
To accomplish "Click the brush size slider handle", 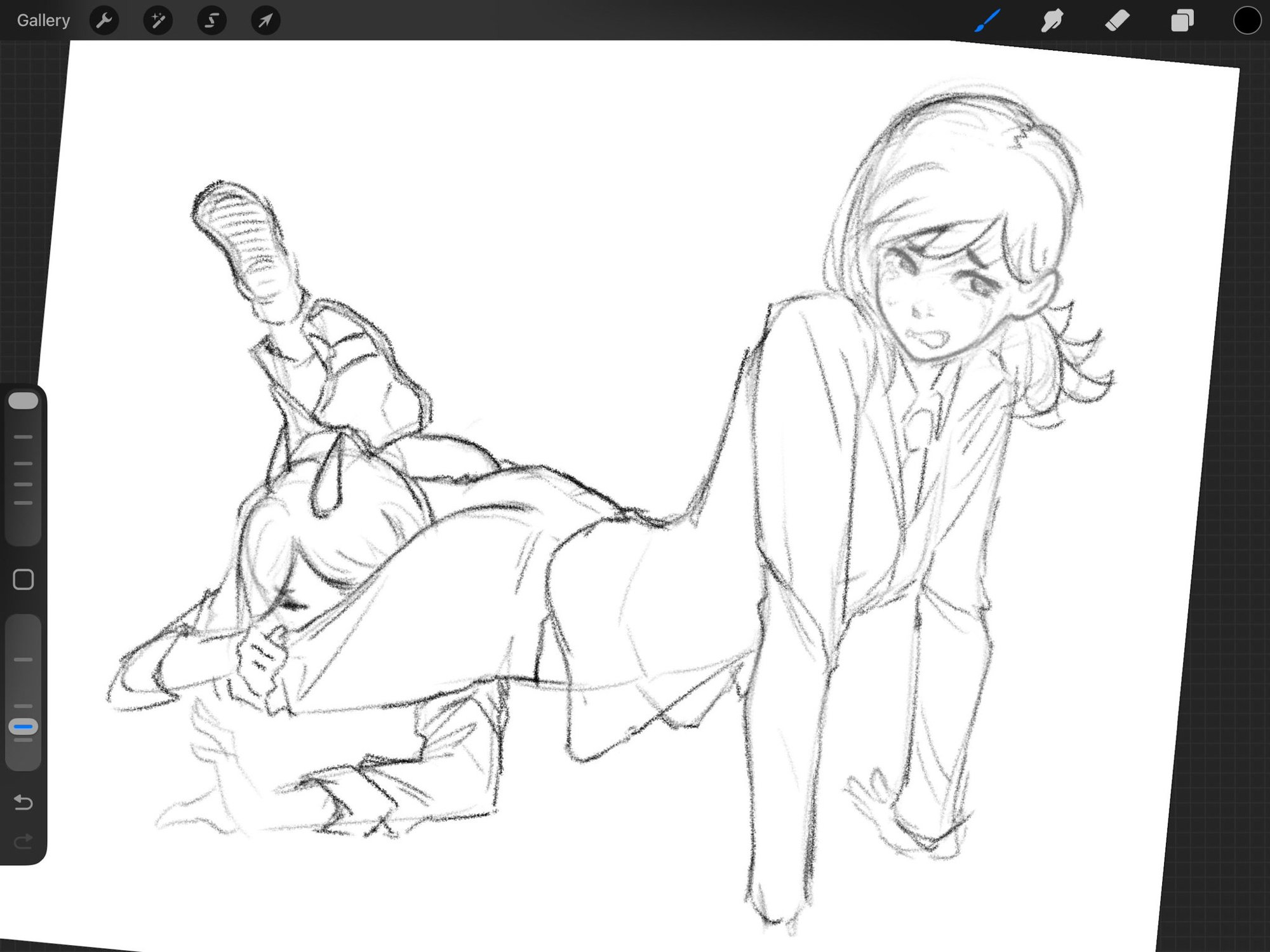I will pos(23,400).
